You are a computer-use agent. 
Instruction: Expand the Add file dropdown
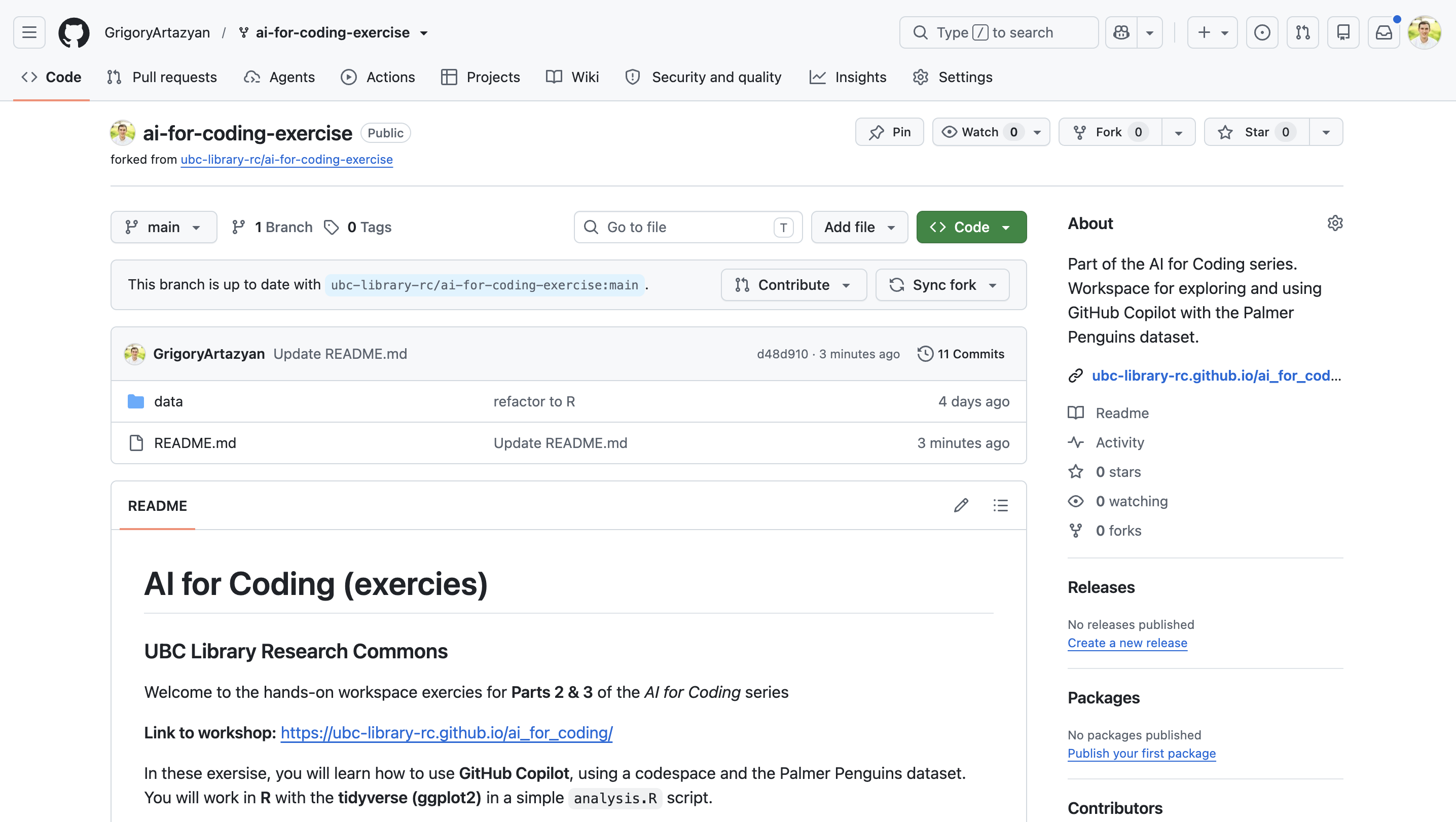point(859,227)
